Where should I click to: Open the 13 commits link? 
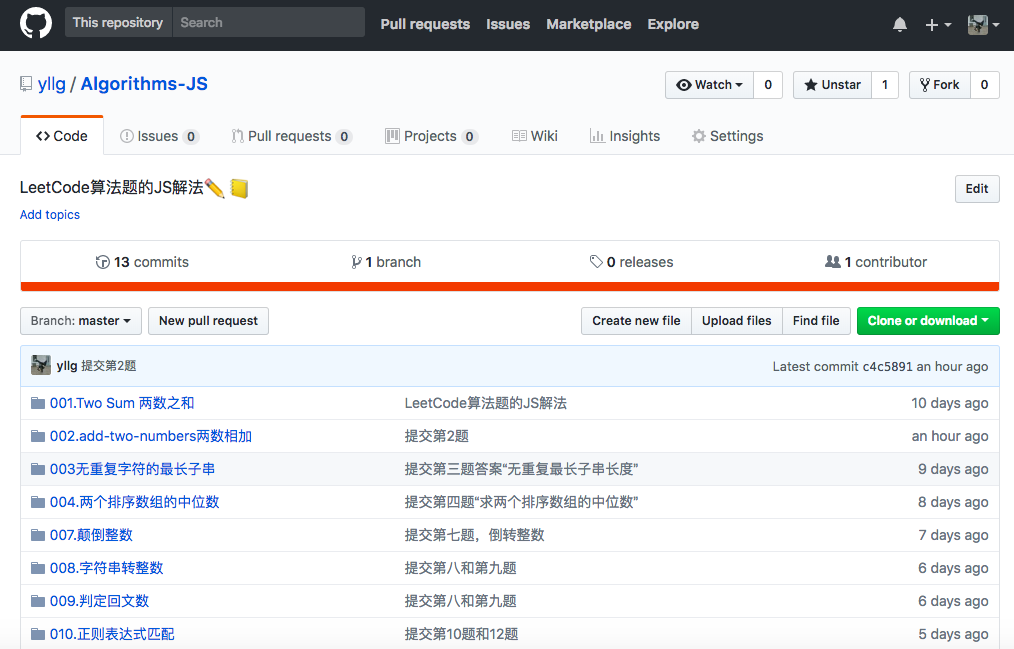click(142, 262)
